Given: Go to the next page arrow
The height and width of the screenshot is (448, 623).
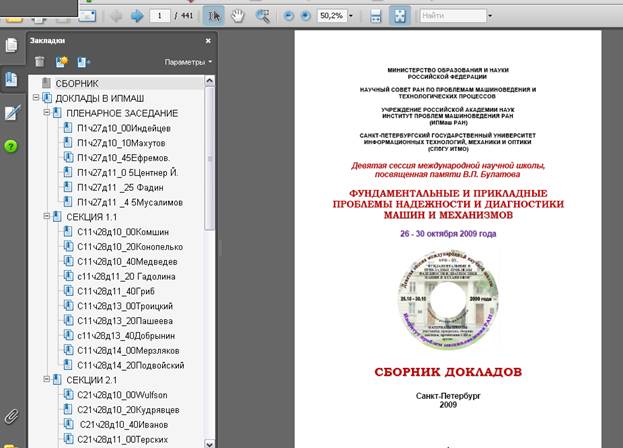Looking at the screenshot, I should coord(137,16).
